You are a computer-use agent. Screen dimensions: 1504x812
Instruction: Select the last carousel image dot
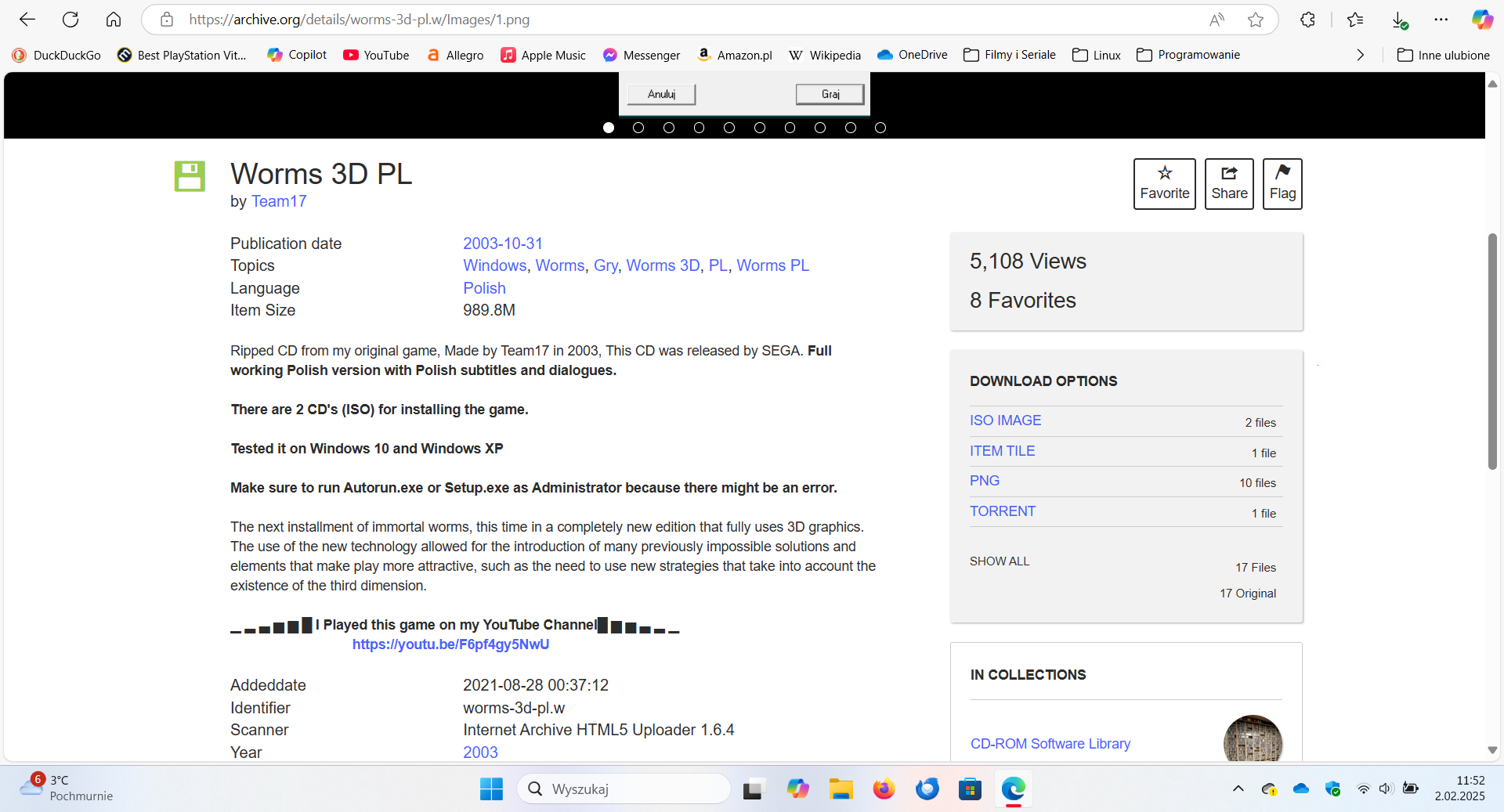[880, 128]
